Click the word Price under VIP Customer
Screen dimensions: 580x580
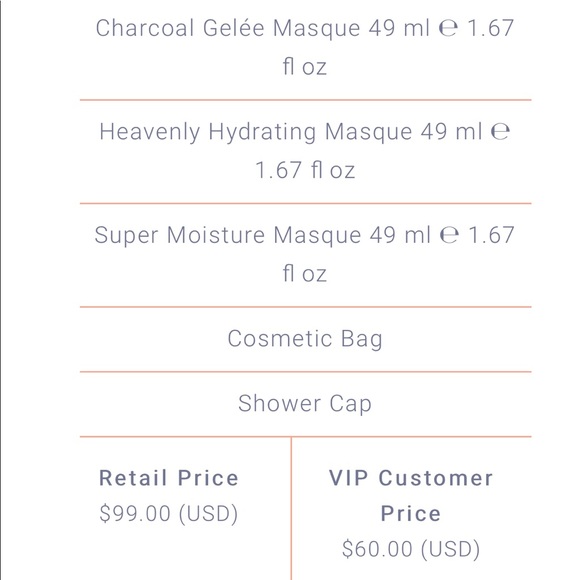(411, 513)
